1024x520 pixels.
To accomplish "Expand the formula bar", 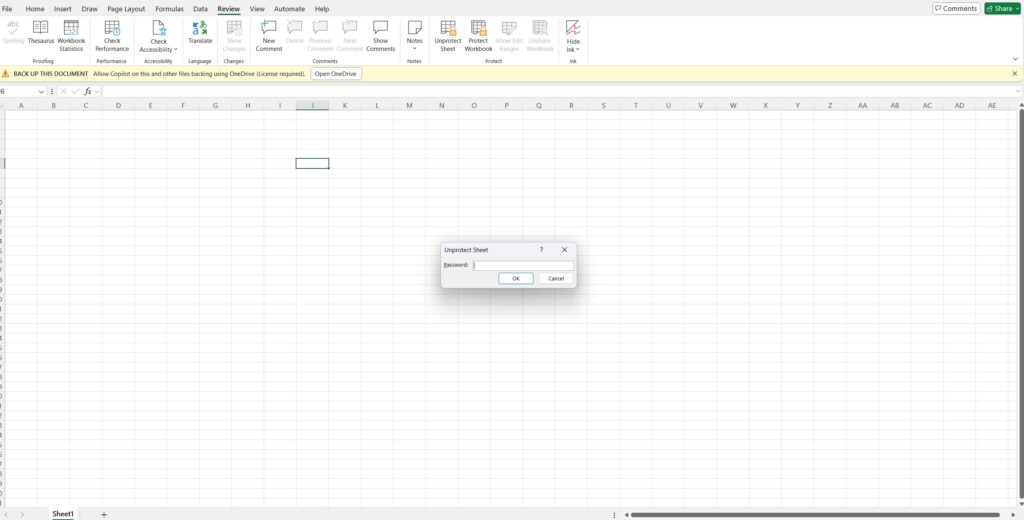I will [x=1018, y=91].
